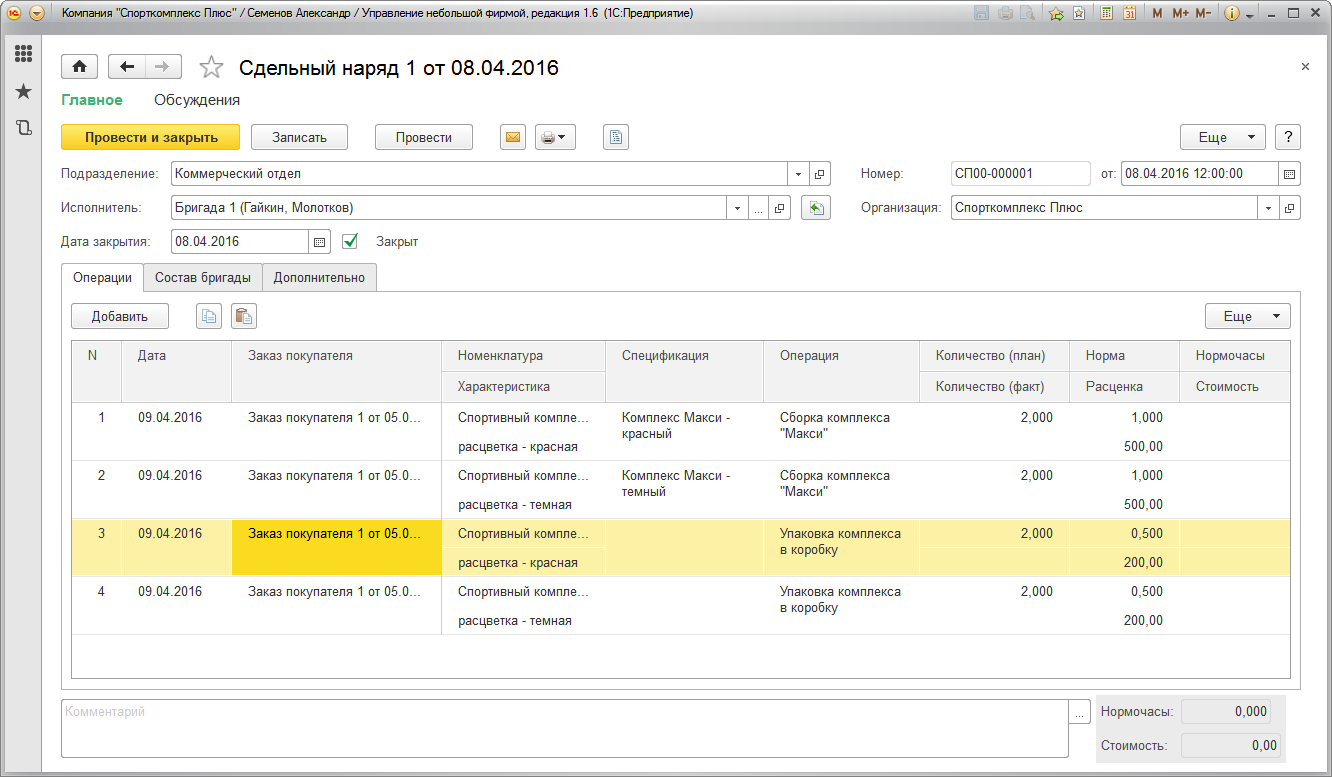The image size is (1332, 777).
Task: Open the document report icon
Action: pos(616,138)
